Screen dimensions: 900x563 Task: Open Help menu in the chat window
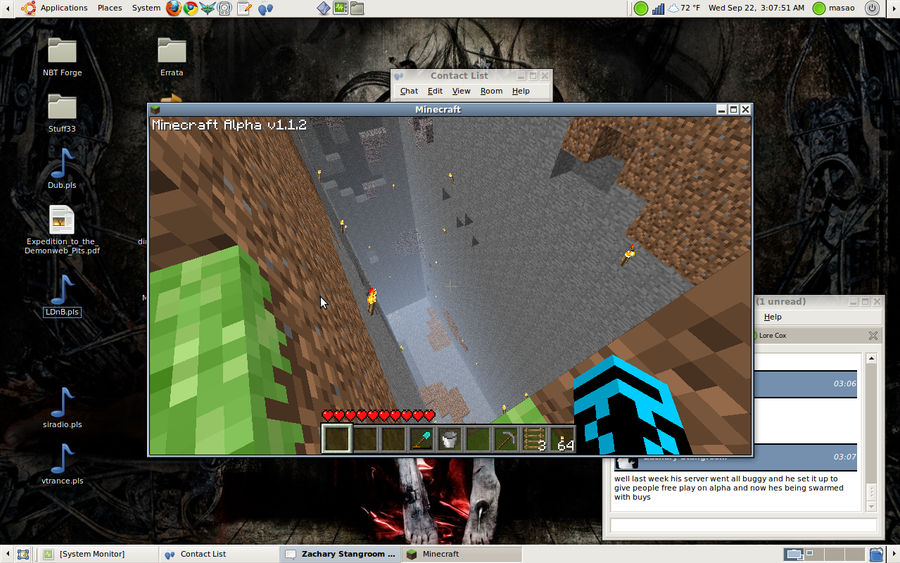[x=773, y=317]
